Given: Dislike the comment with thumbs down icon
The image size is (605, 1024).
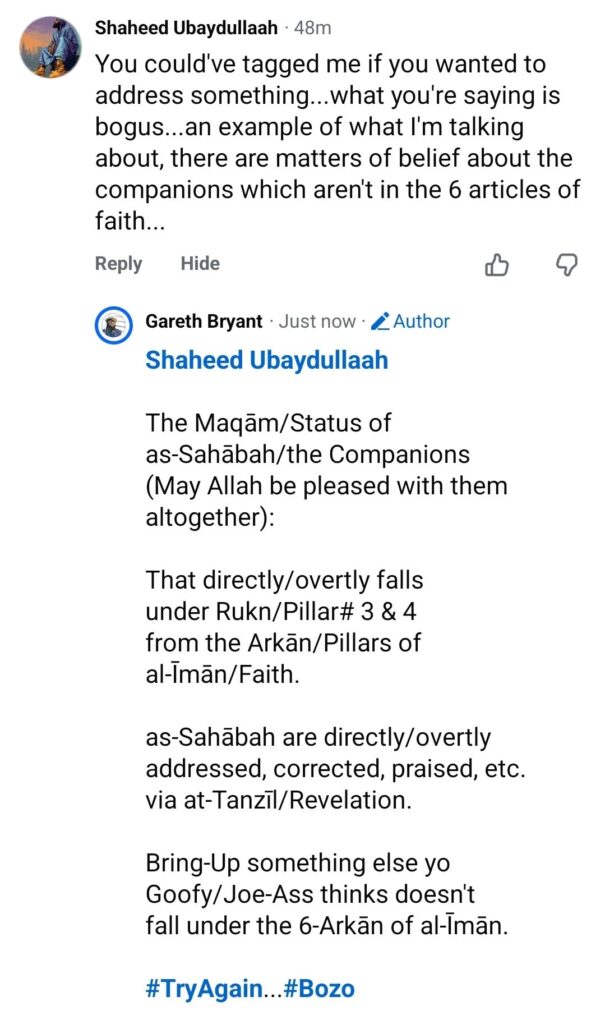Looking at the screenshot, I should pos(566,264).
